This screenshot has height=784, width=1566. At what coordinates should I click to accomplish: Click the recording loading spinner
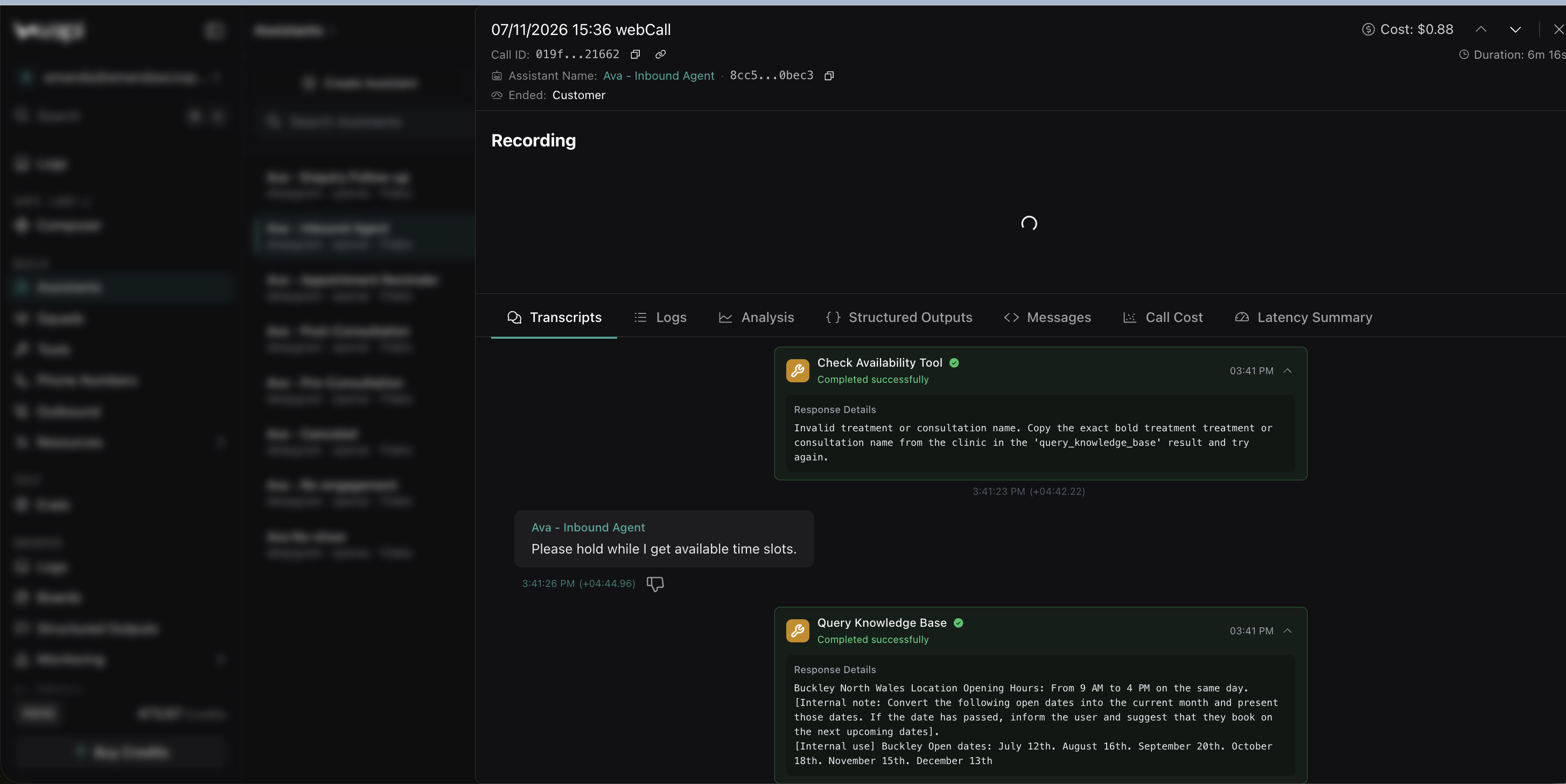point(1029,223)
